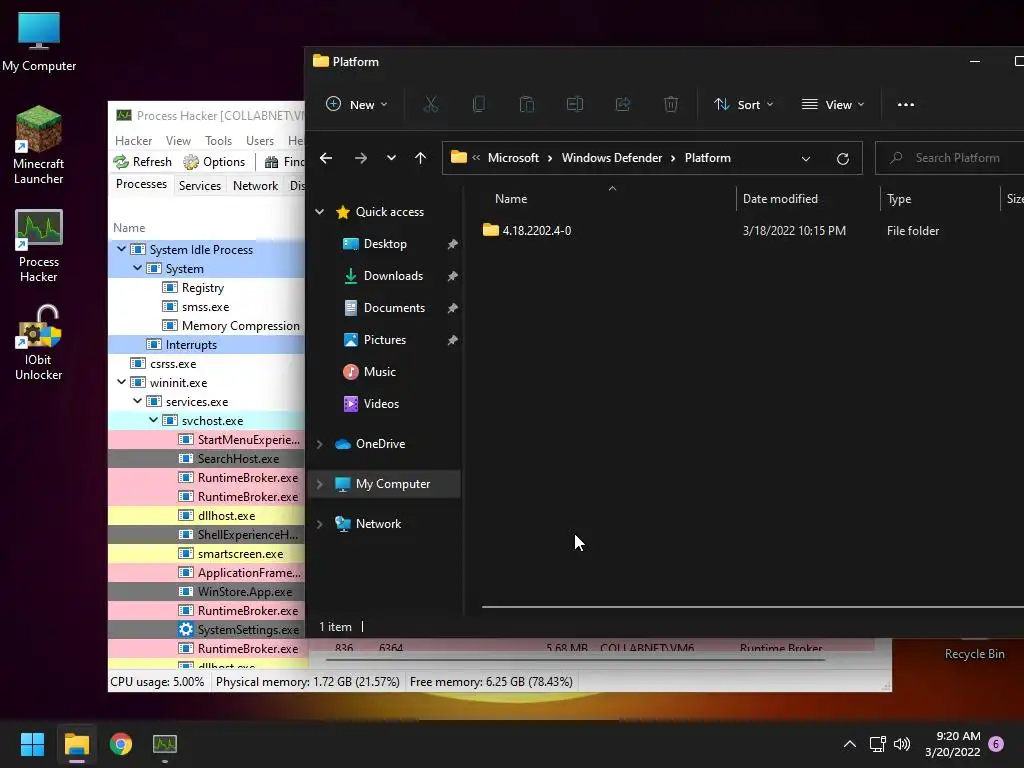Click the Copy icon in Explorer toolbar
The width and height of the screenshot is (1024, 768).
pos(479,104)
